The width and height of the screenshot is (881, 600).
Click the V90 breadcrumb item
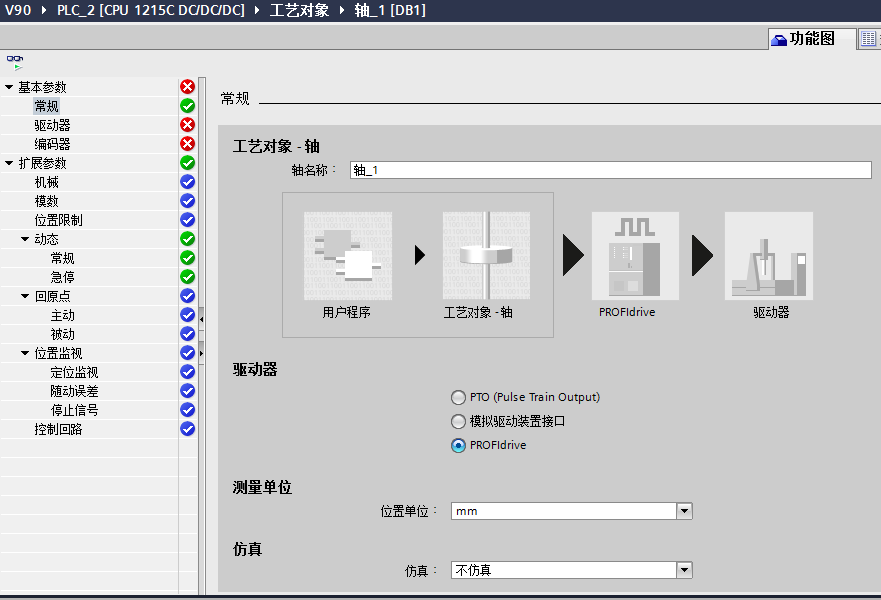click(x=18, y=10)
